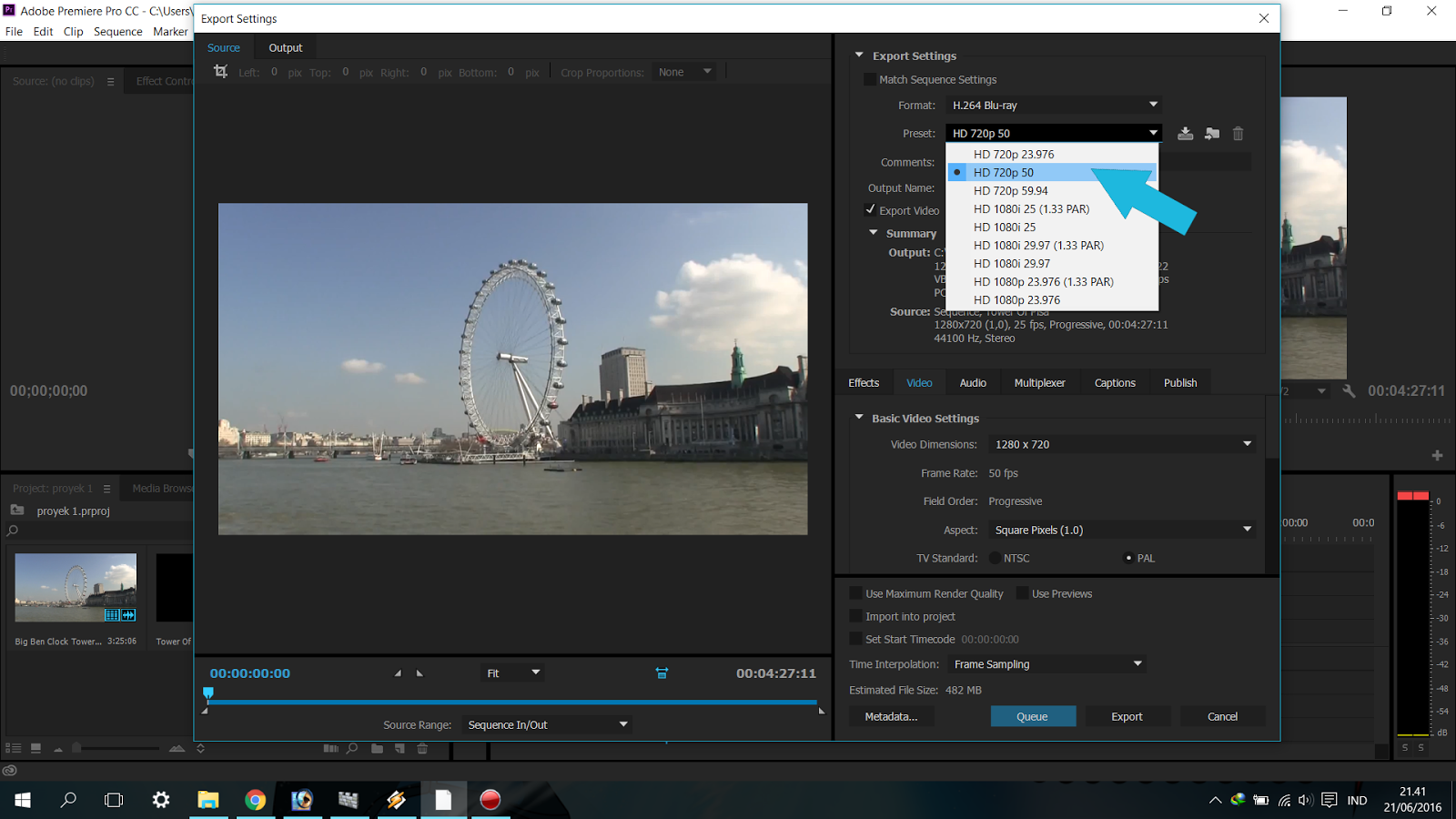Save the current export preset

coord(1185,134)
